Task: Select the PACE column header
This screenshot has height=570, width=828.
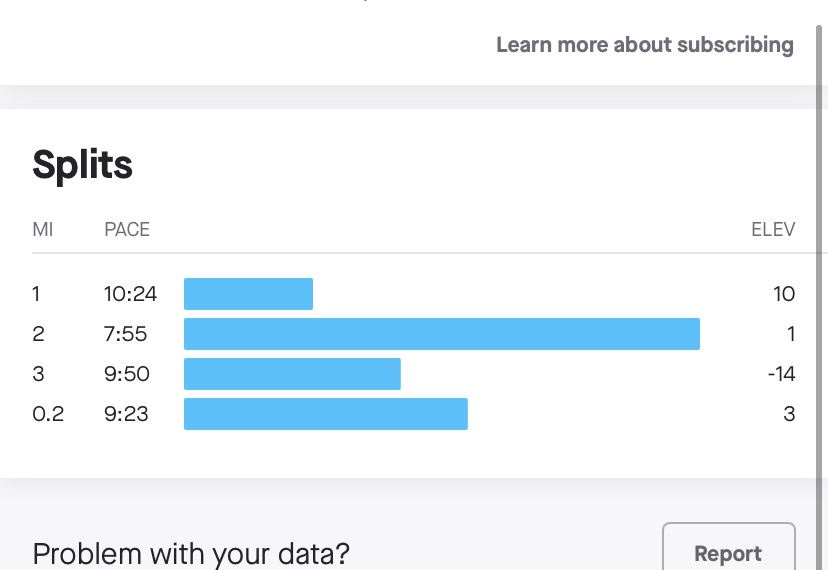Action: click(127, 229)
